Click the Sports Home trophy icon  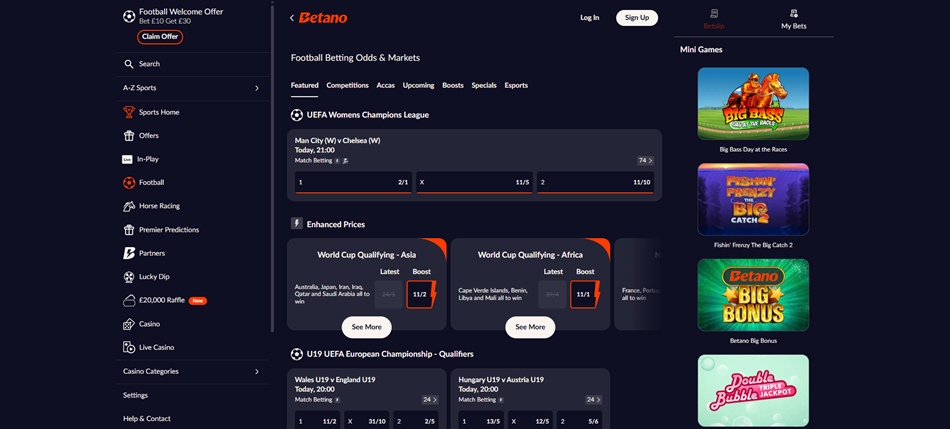129,112
